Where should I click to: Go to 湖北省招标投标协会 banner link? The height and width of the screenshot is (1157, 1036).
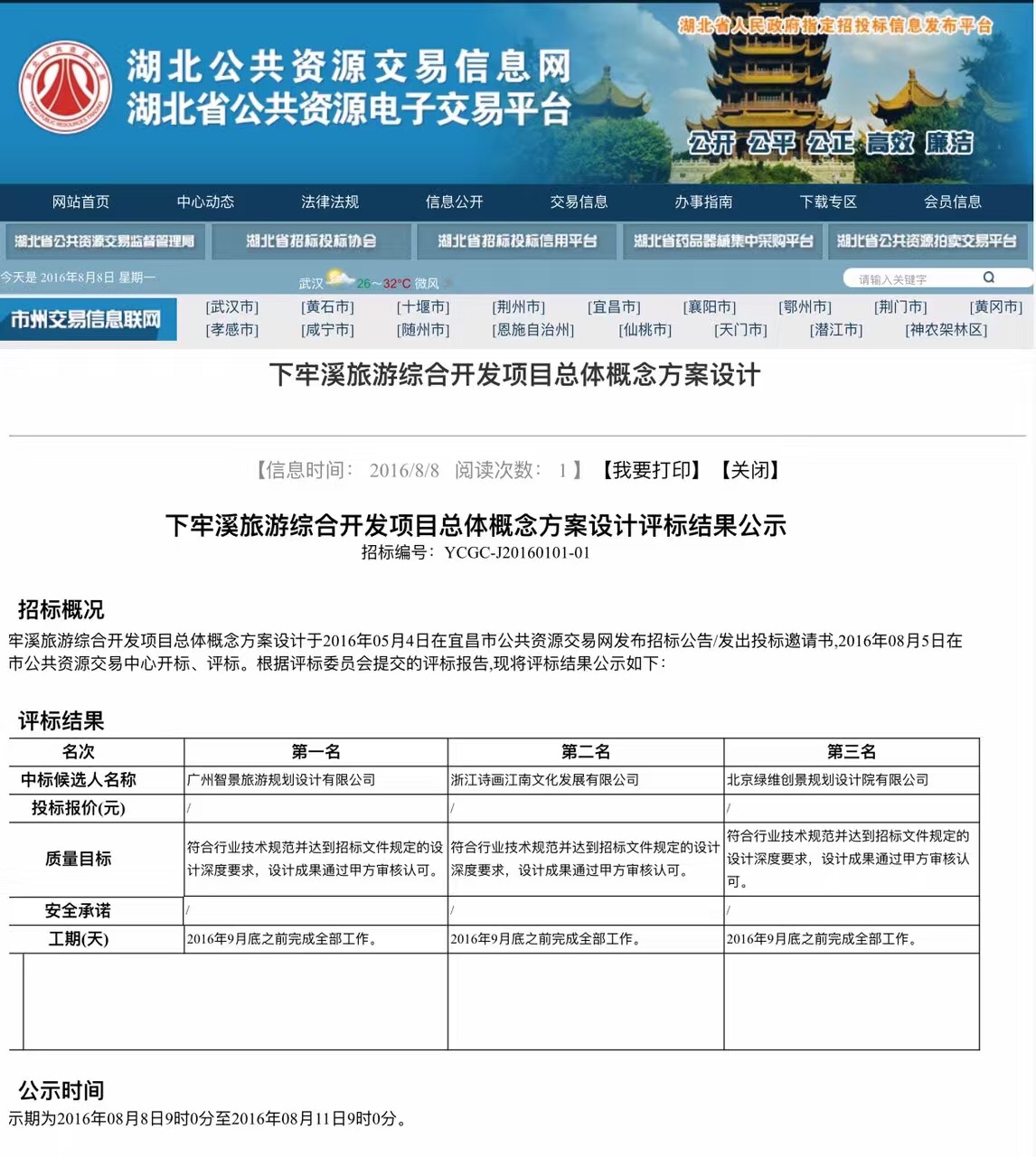pyautogui.click(x=311, y=241)
